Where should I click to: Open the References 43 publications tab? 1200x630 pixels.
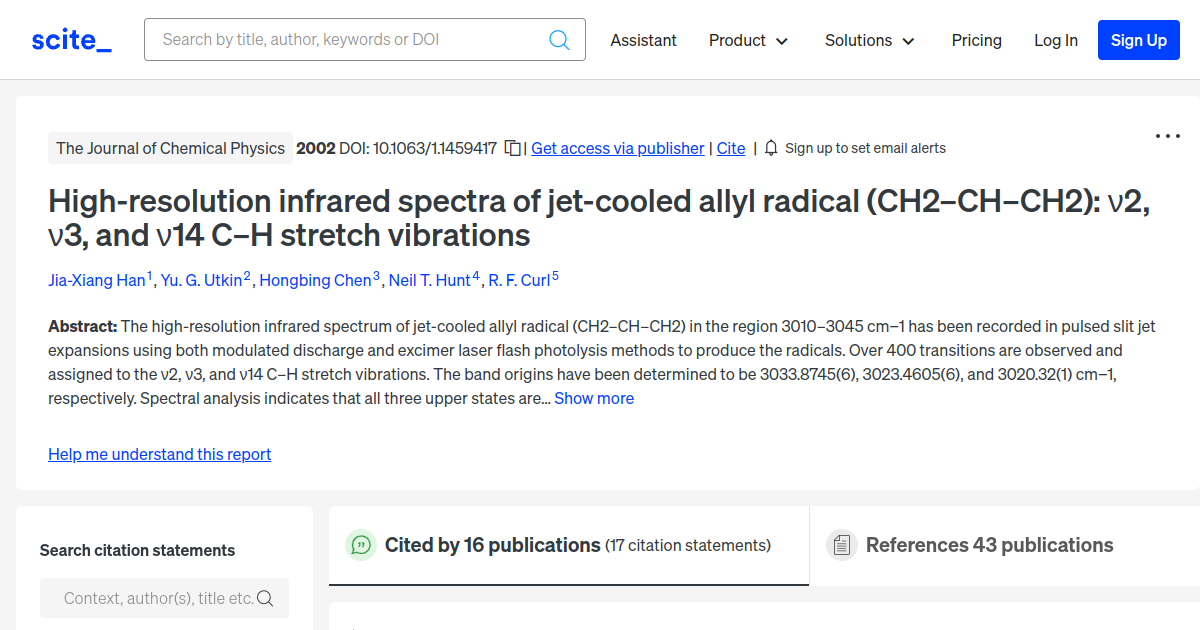coord(990,545)
